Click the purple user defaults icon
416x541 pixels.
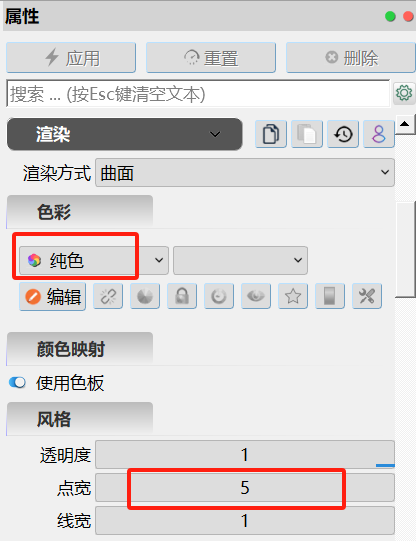(379, 134)
